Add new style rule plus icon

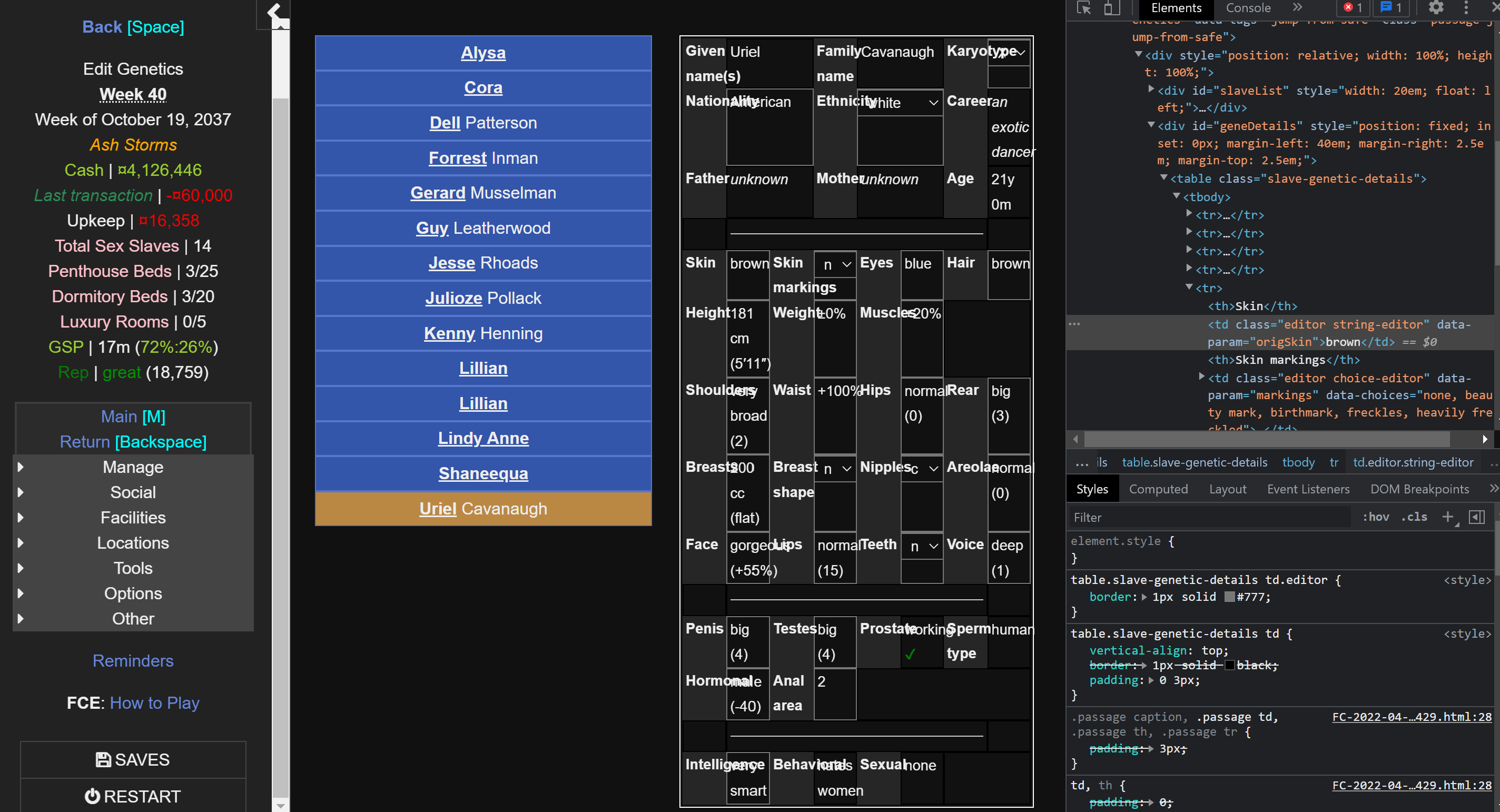(1447, 517)
